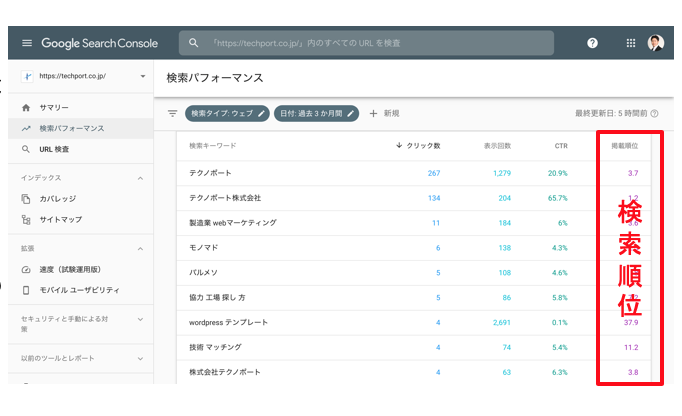Click the plus icon to add filter
This screenshot has width=682, height=416.
pos(374,114)
